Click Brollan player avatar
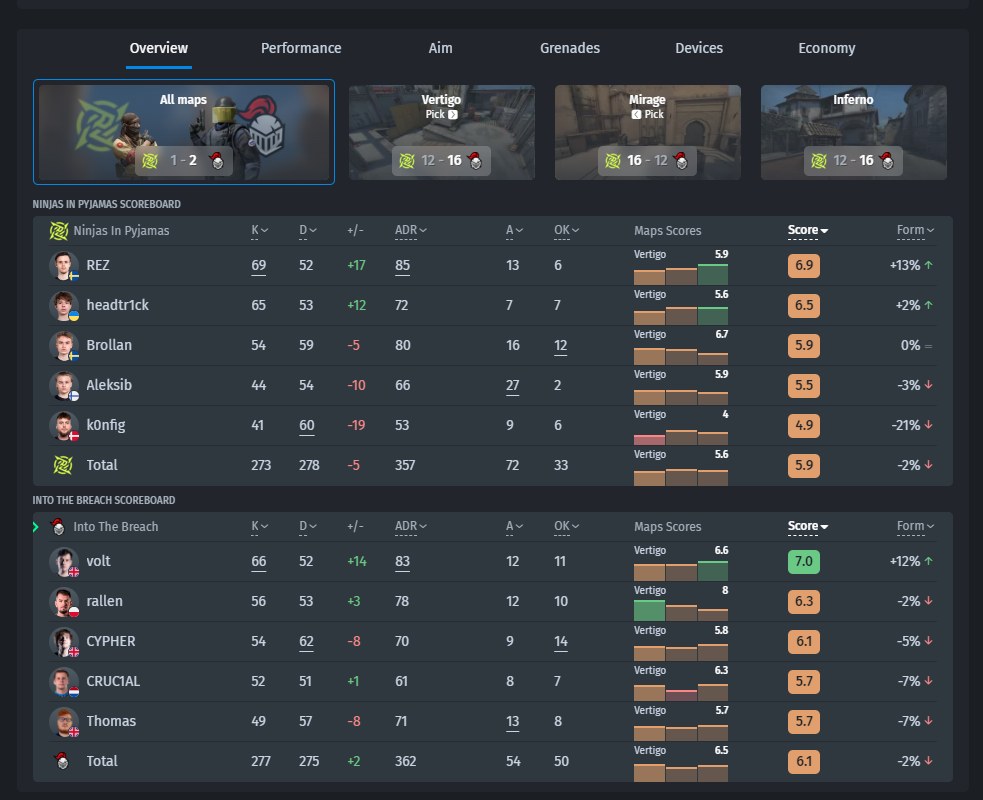 click(x=64, y=345)
